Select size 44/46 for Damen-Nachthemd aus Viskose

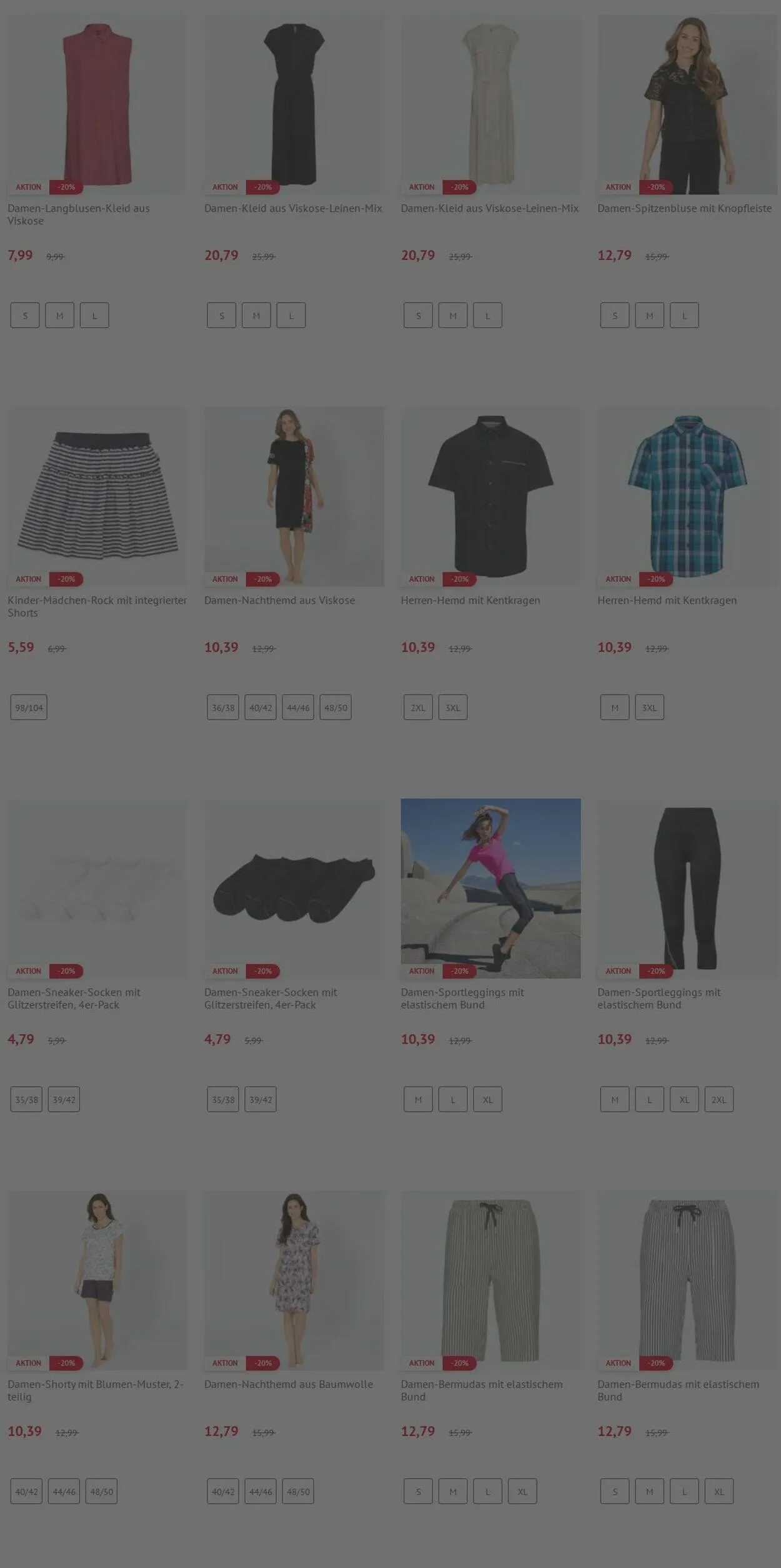(x=298, y=707)
